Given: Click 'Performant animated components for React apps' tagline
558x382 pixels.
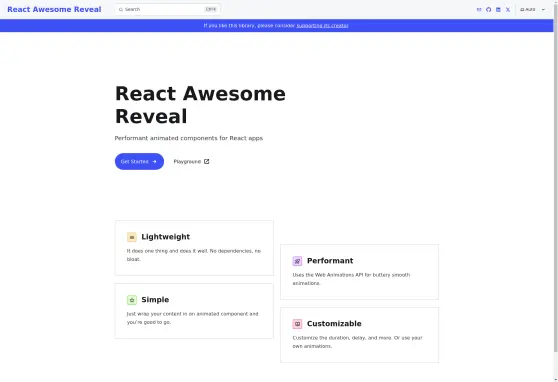Looking at the screenshot, I should pyautogui.click(x=189, y=138).
